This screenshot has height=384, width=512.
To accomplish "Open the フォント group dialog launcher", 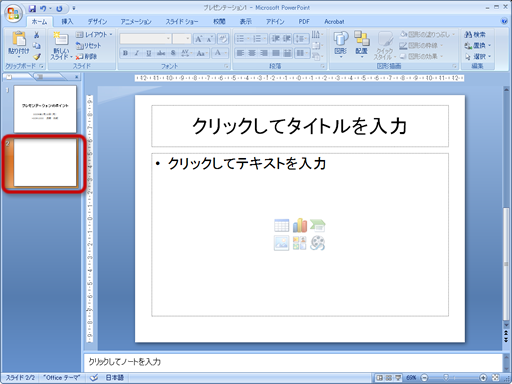I will (226, 66).
